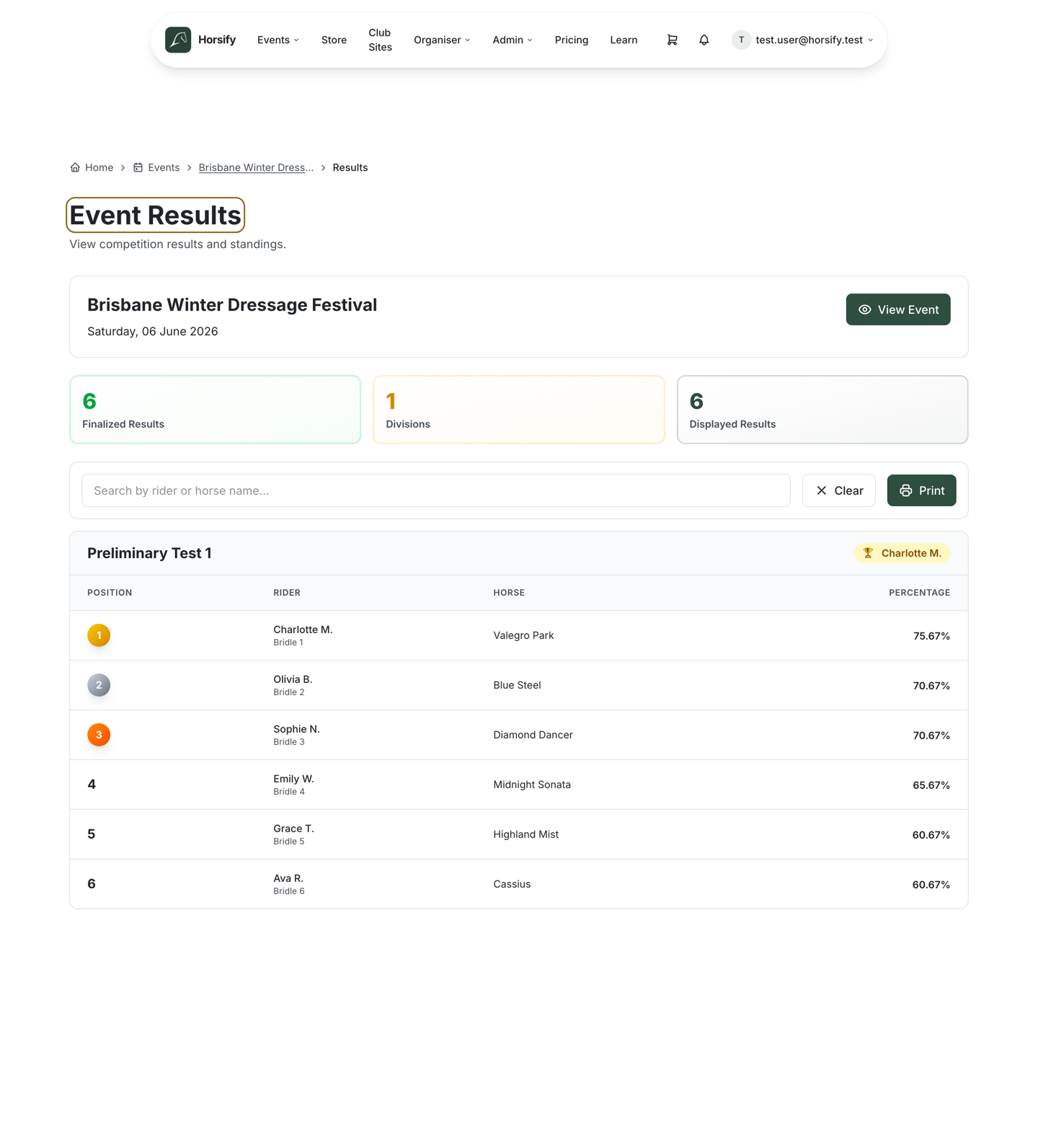Click the Print button
Viewport: 1038px width, 1148px height.
coord(921,490)
